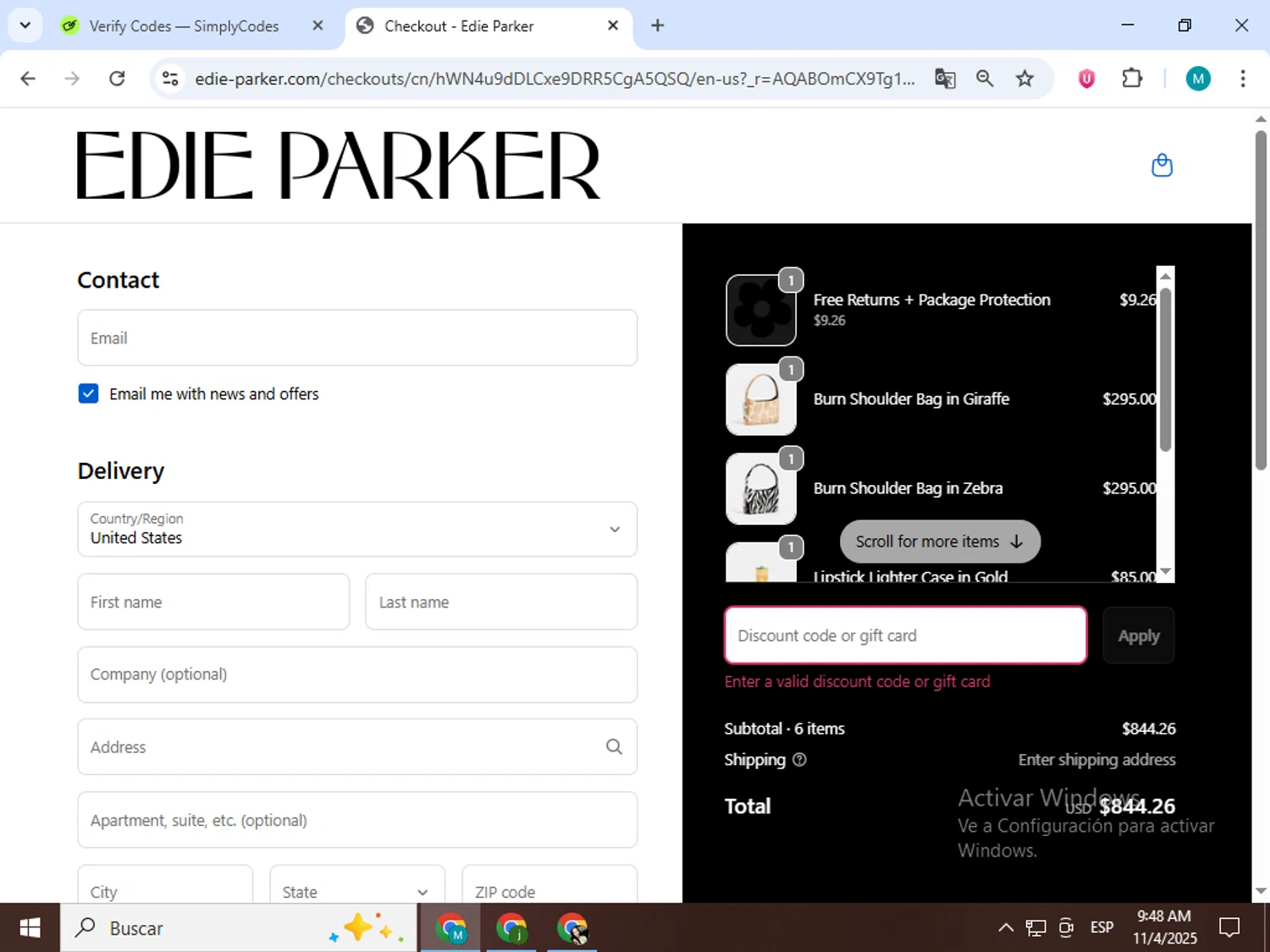Viewport: 1270px width, 952px height.
Task: Click the Discount code or gift card field
Action: [905, 636]
